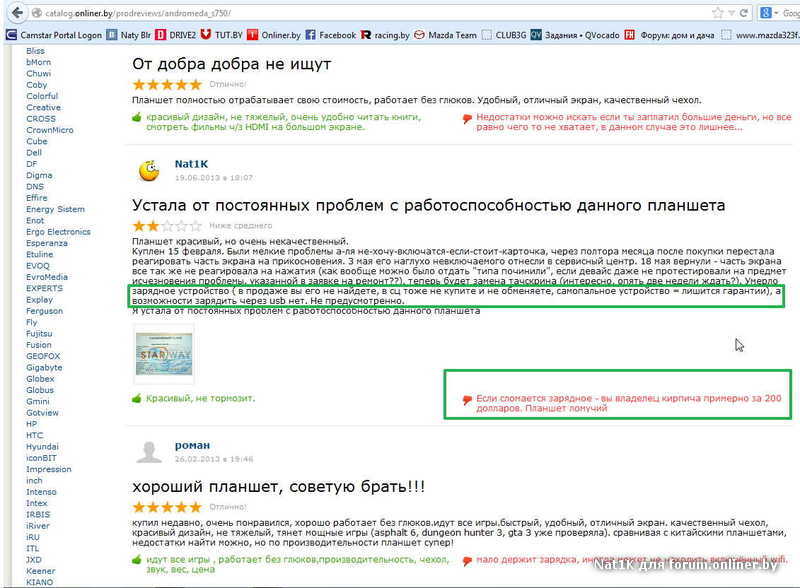Pick the Gmini brand link

point(38,401)
